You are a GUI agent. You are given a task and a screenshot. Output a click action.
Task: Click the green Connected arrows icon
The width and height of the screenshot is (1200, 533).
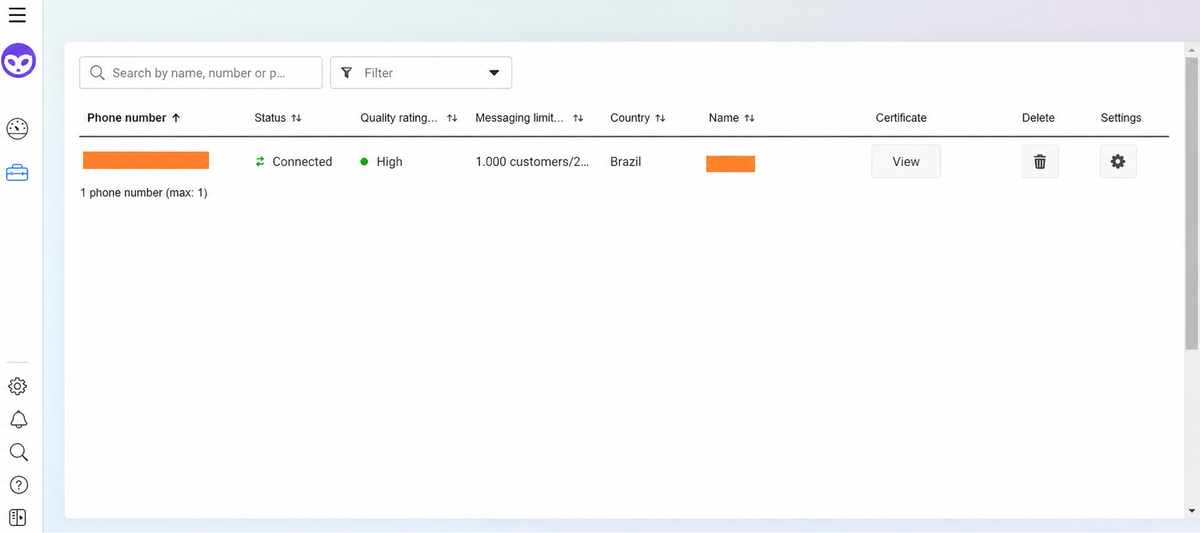pos(260,161)
